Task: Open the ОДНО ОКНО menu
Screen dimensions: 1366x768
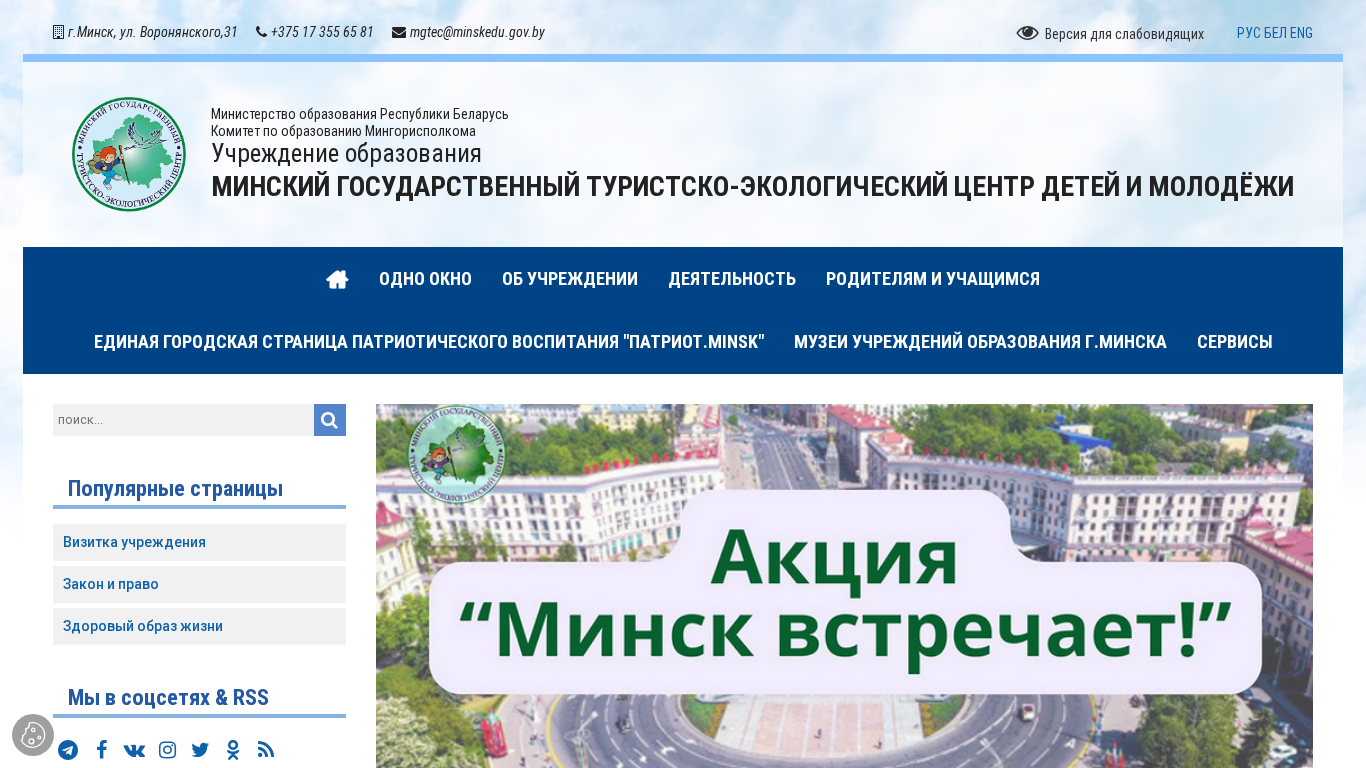Action: pos(425,279)
